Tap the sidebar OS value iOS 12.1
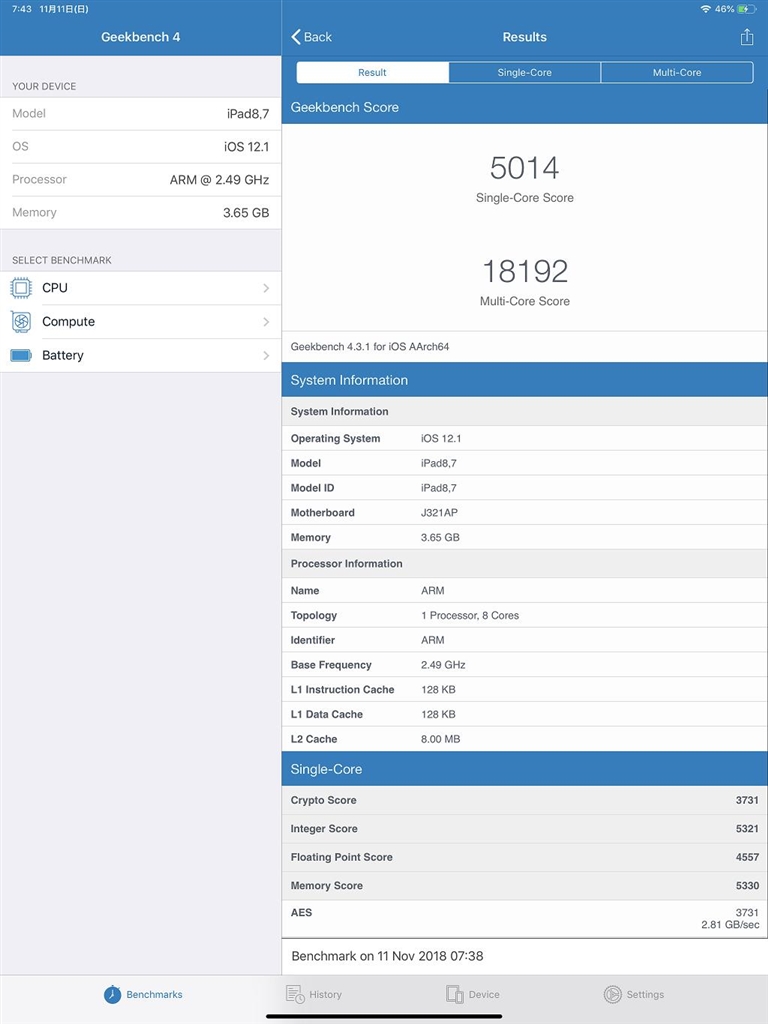The height and width of the screenshot is (1024, 768). [246, 147]
